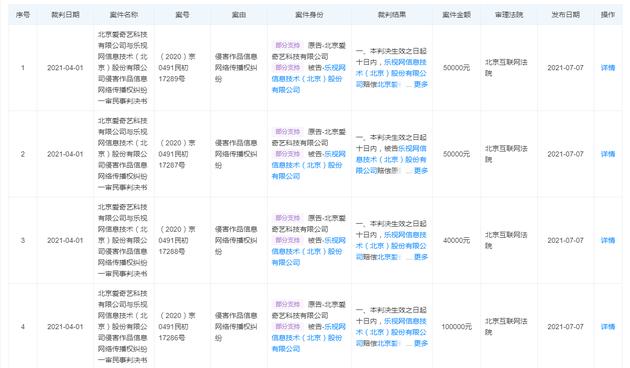Open defendant 乐视网信息技术 link in row 1 案件身份

pos(308,79)
